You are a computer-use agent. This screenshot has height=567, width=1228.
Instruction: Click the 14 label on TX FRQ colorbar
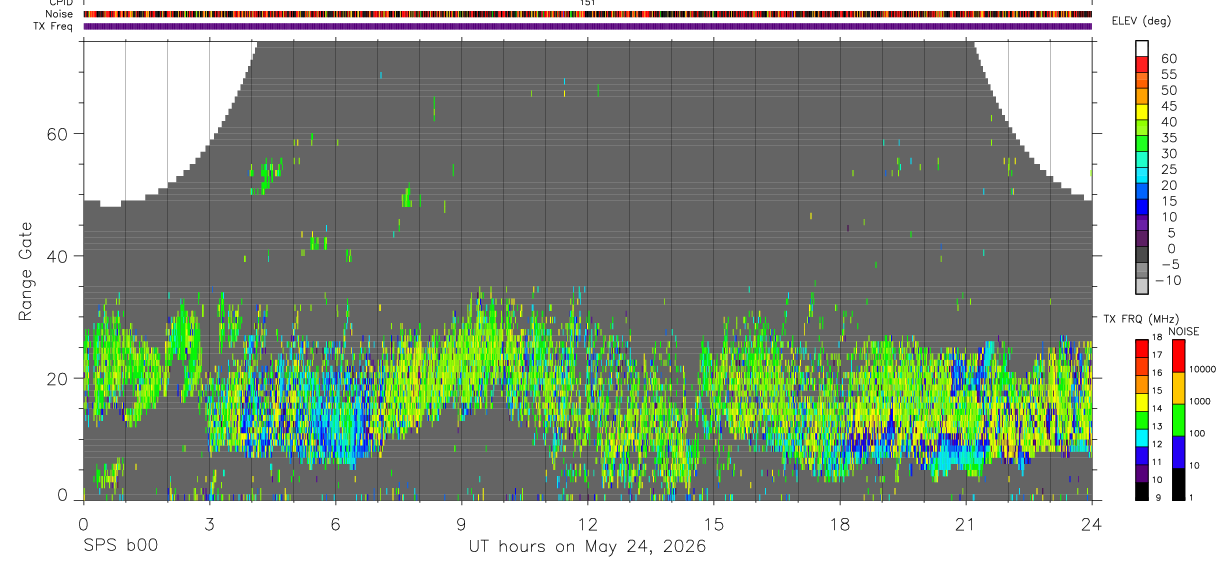[1158, 409]
